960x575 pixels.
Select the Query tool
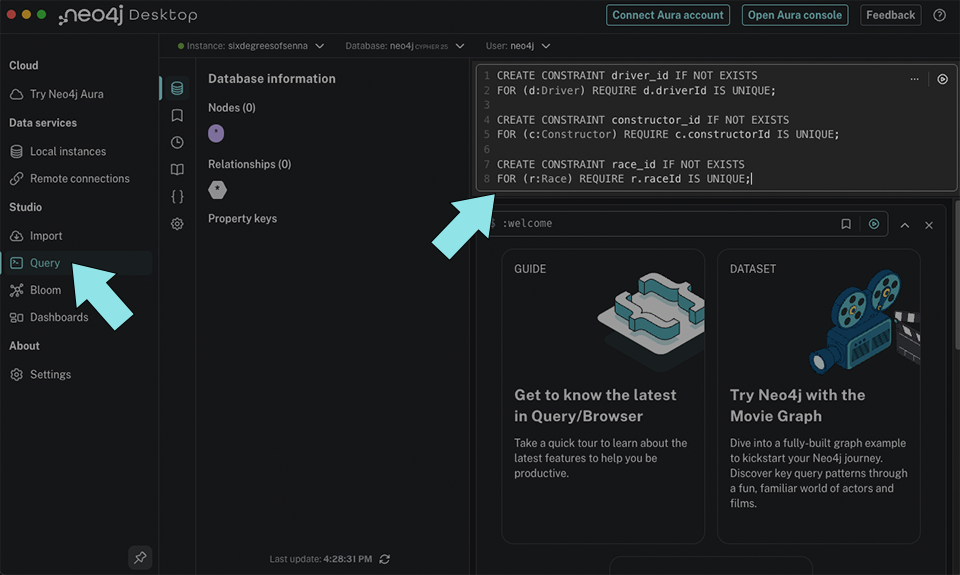point(77,263)
